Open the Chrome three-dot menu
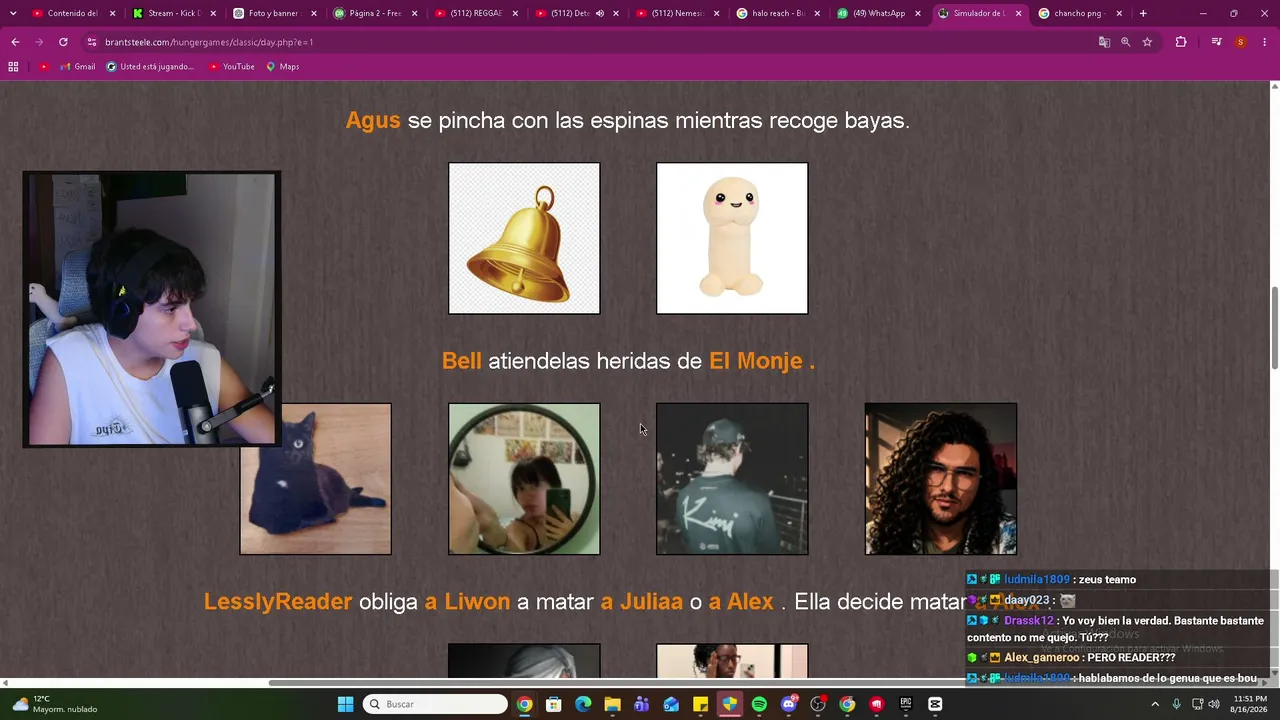 (x=1265, y=42)
